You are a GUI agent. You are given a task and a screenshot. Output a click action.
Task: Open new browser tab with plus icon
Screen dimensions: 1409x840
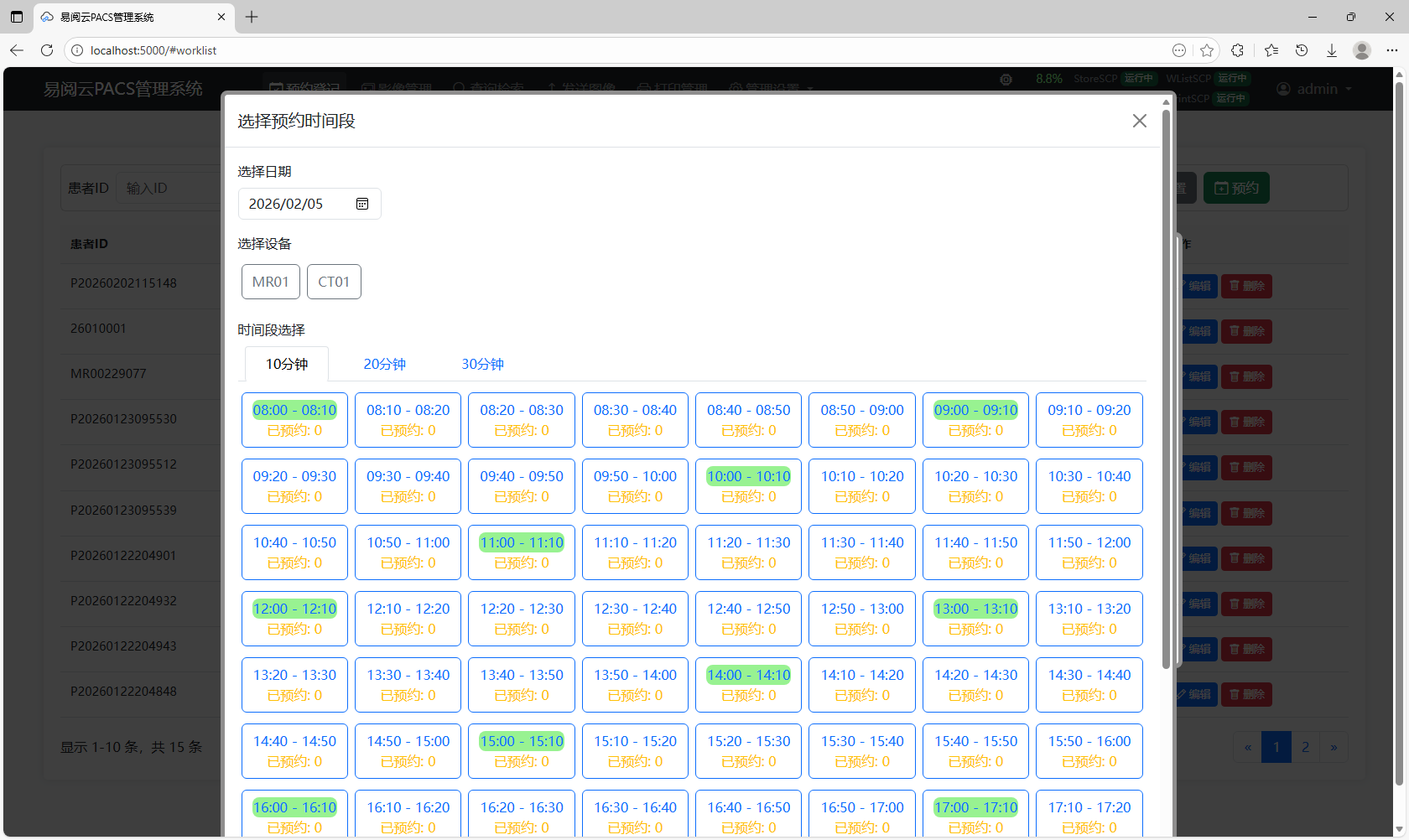(x=252, y=17)
